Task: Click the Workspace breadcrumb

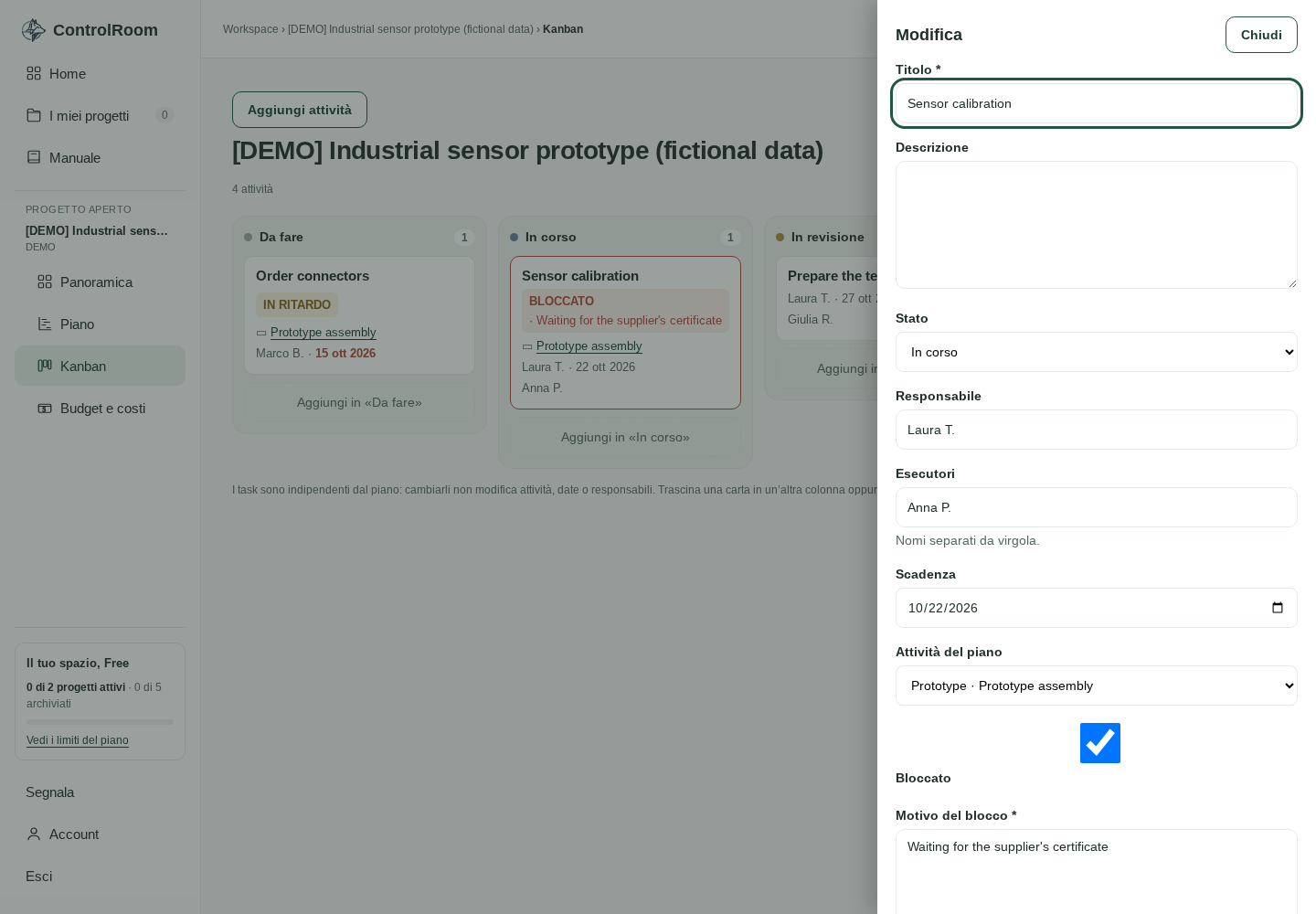Action: click(250, 29)
